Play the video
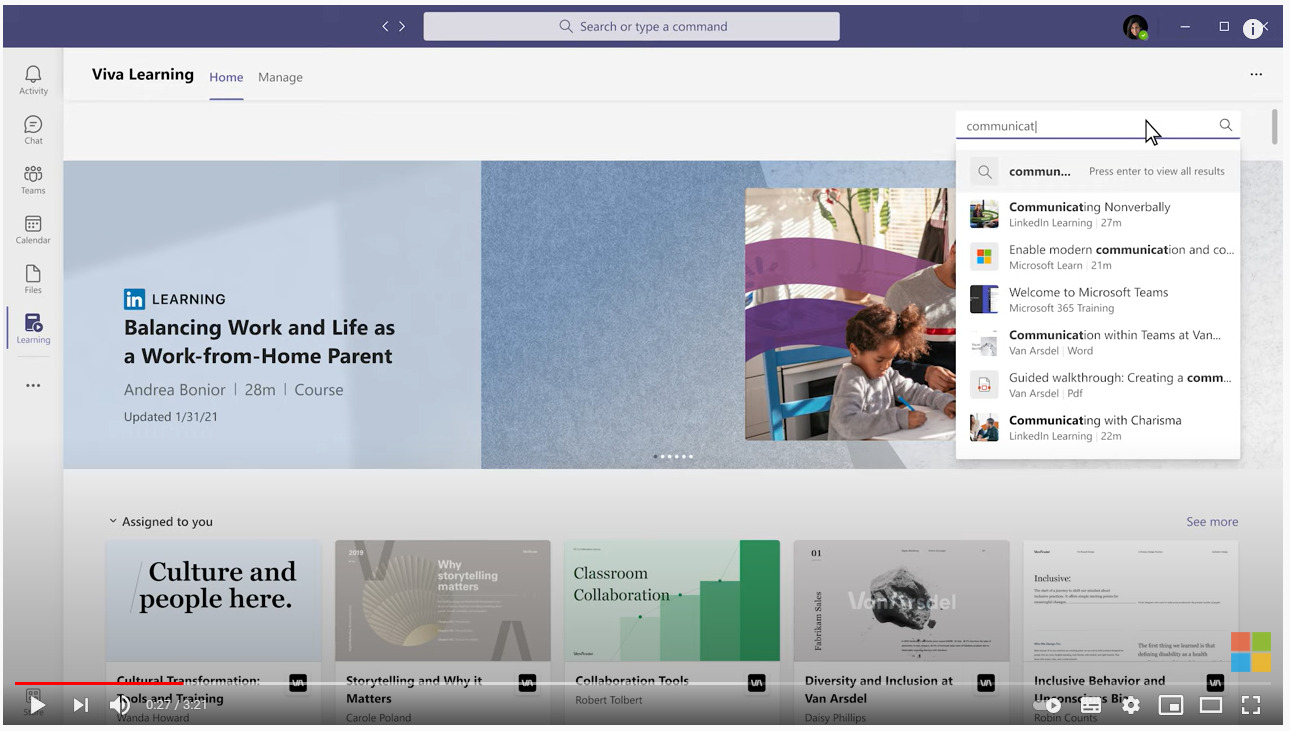Viewport: 1290px width, 731px height. pos(37,705)
